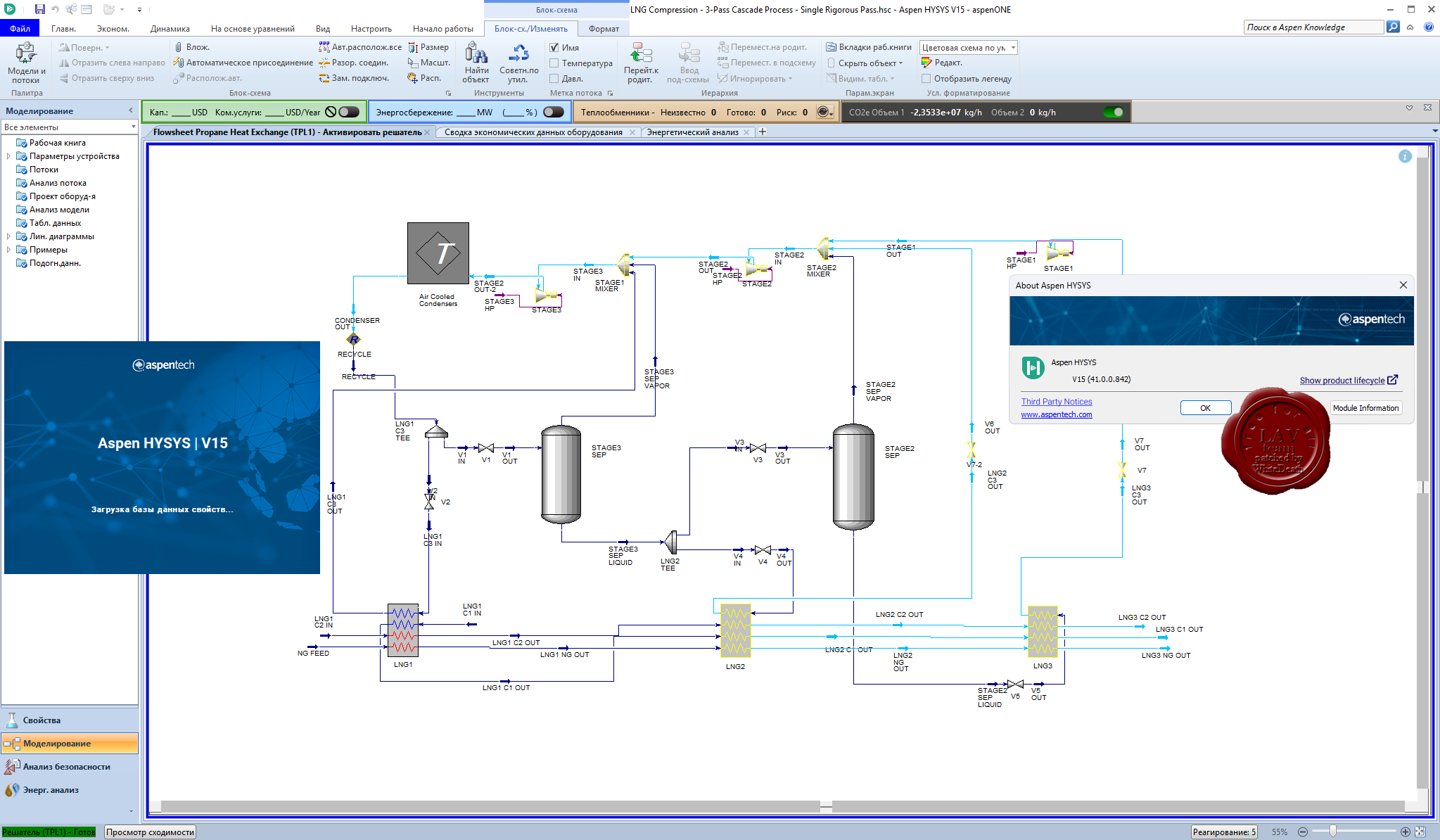
Task: Collapse the ribbon with the caret
Action: point(1410,27)
